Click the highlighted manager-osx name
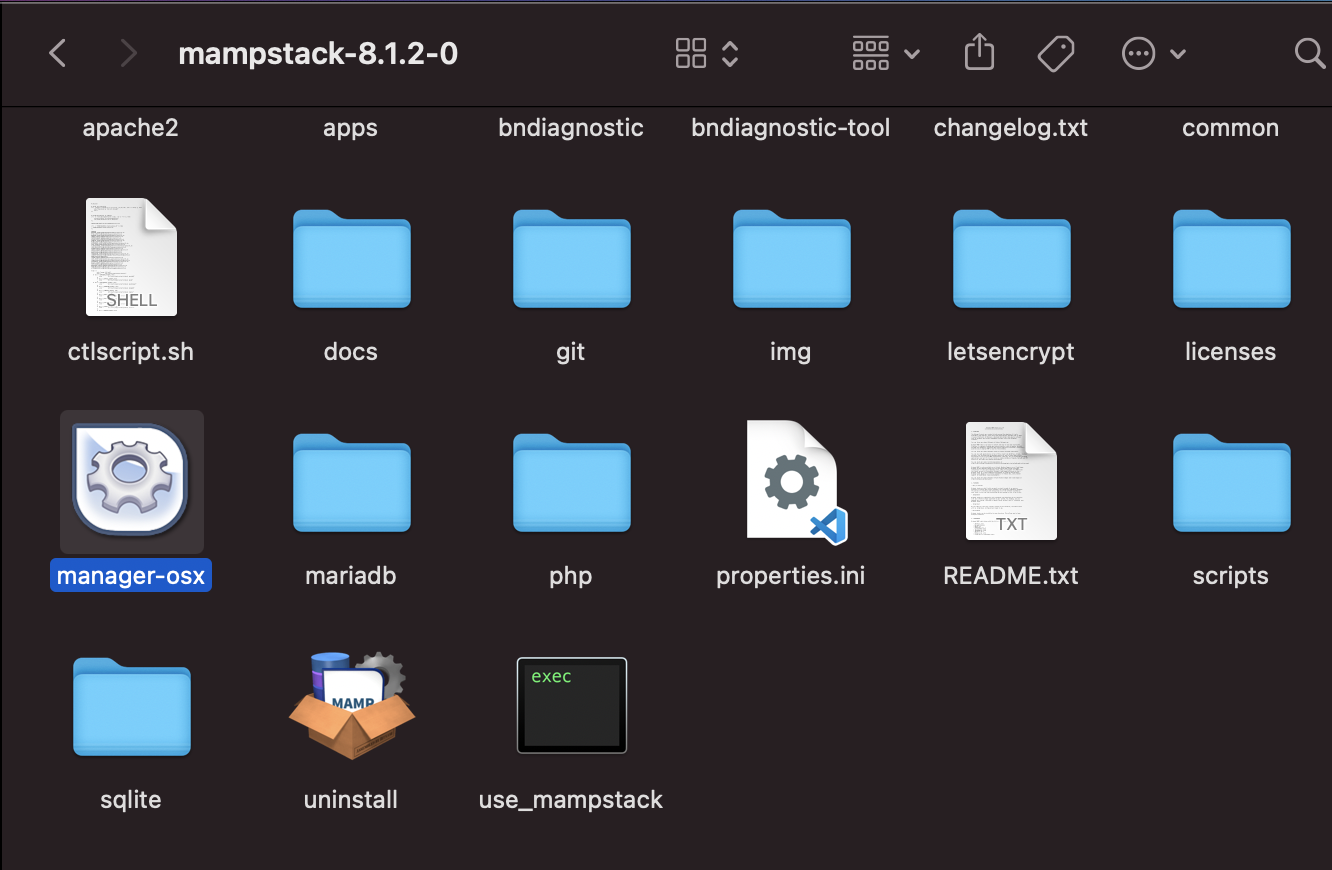 point(131,576)
